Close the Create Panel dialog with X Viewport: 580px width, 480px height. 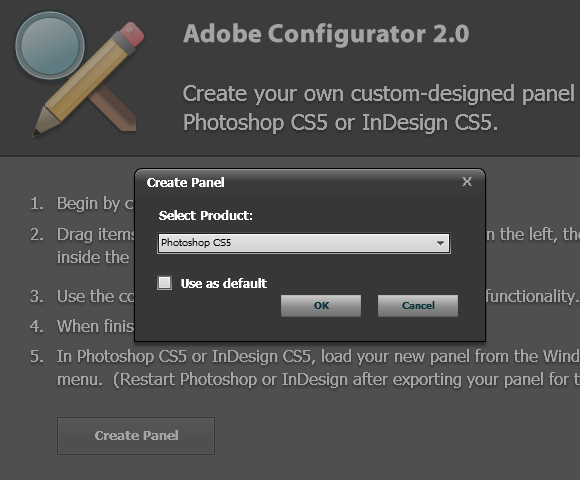click(467, 182)
